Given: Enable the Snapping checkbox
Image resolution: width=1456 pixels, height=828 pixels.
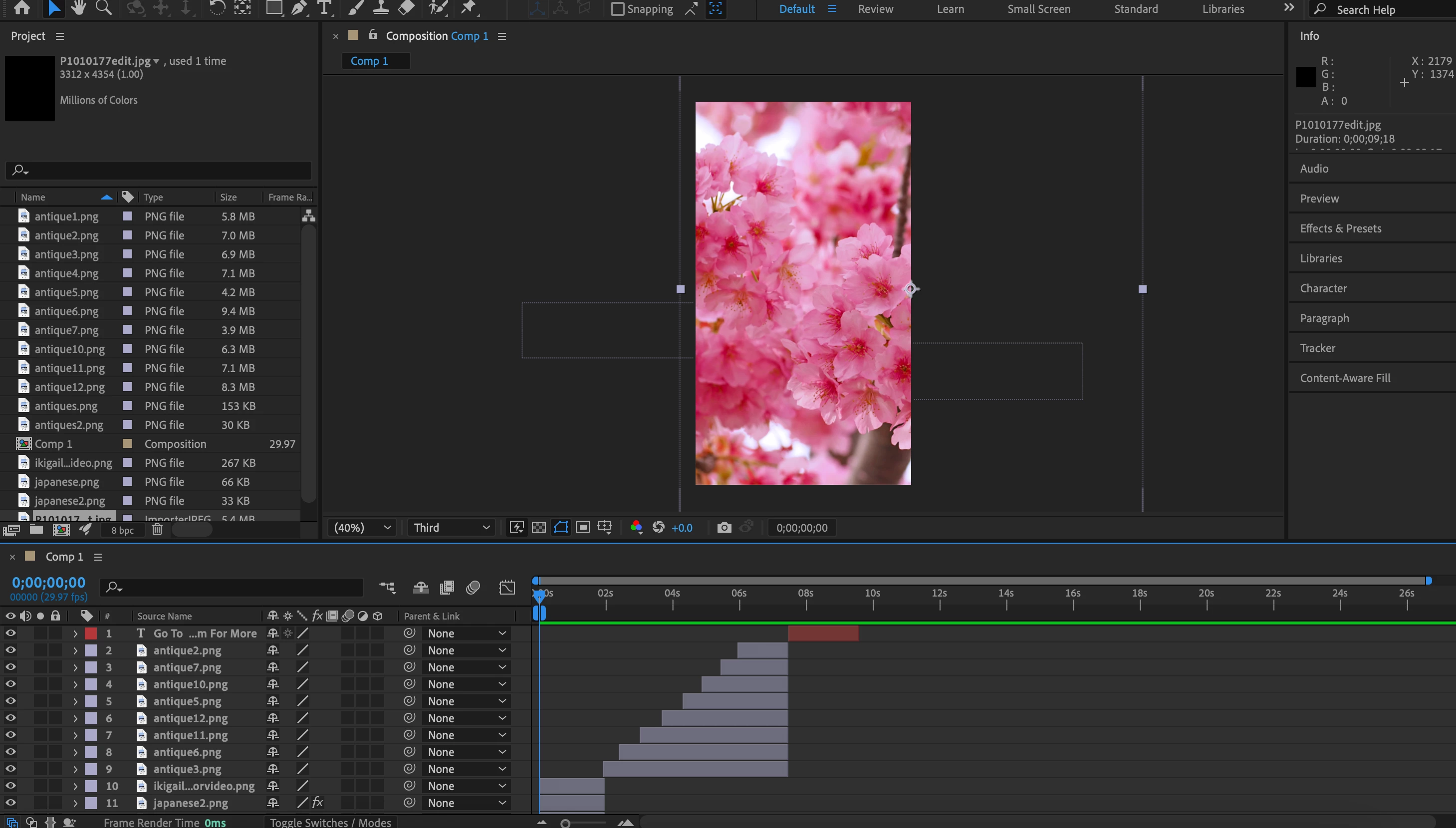Looking at the screenshot, I should point(617,9).
